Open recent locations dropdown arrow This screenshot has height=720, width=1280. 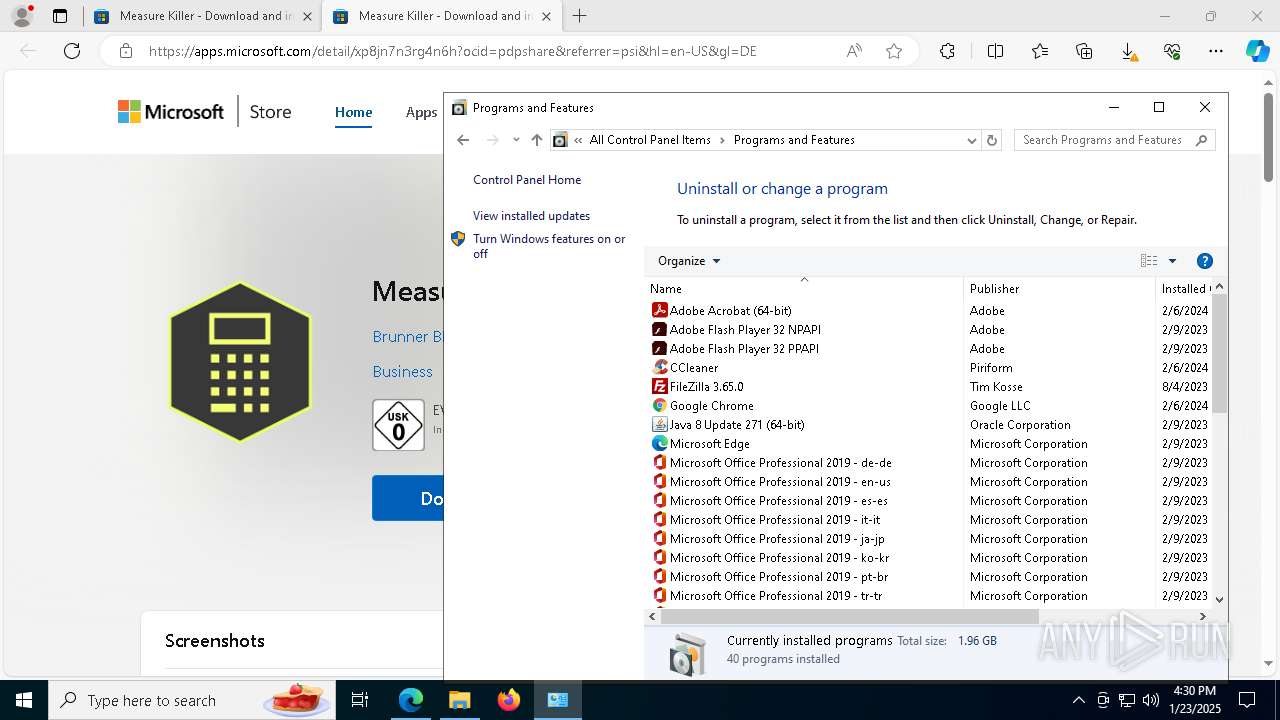(x=516, y=140)
